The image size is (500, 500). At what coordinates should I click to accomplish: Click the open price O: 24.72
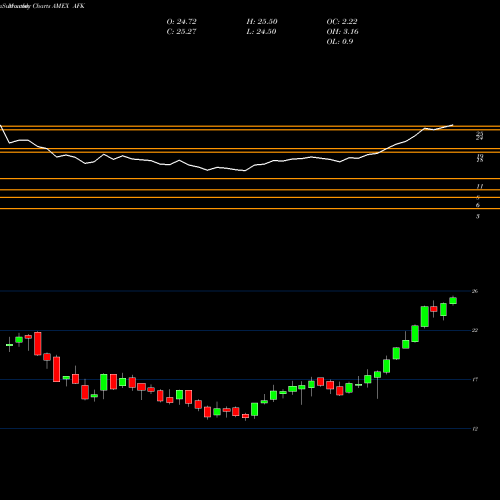(x=181, y=22)
